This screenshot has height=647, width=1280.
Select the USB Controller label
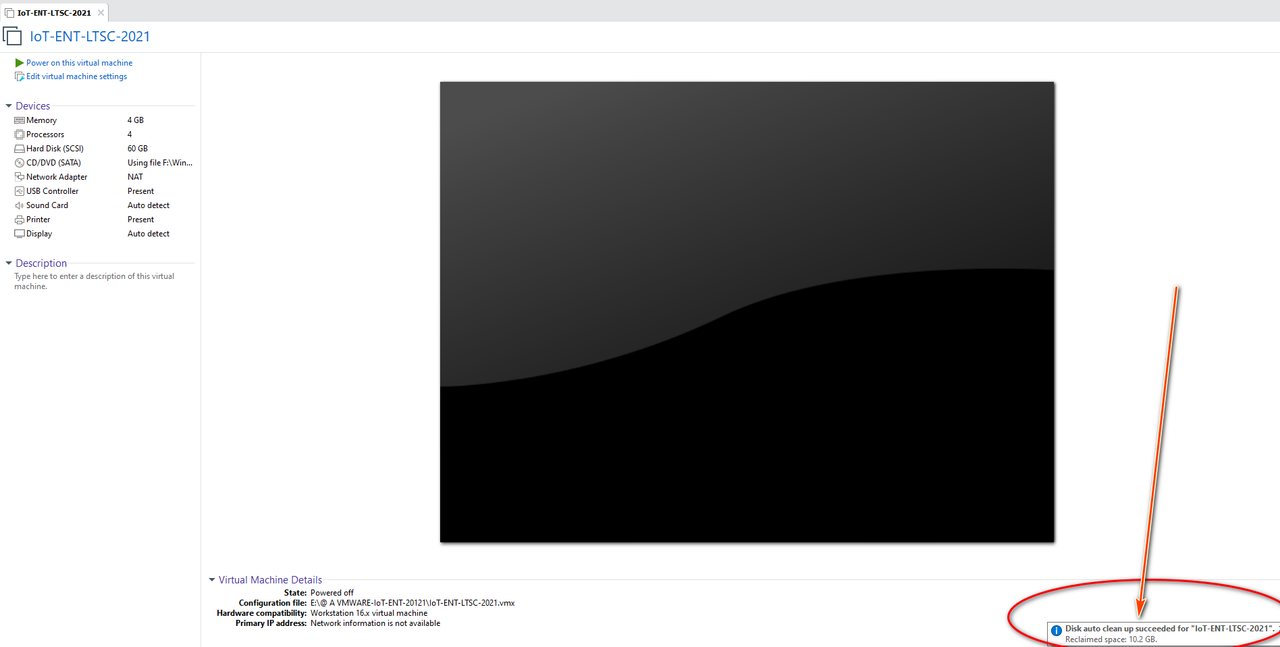point(52,191)
